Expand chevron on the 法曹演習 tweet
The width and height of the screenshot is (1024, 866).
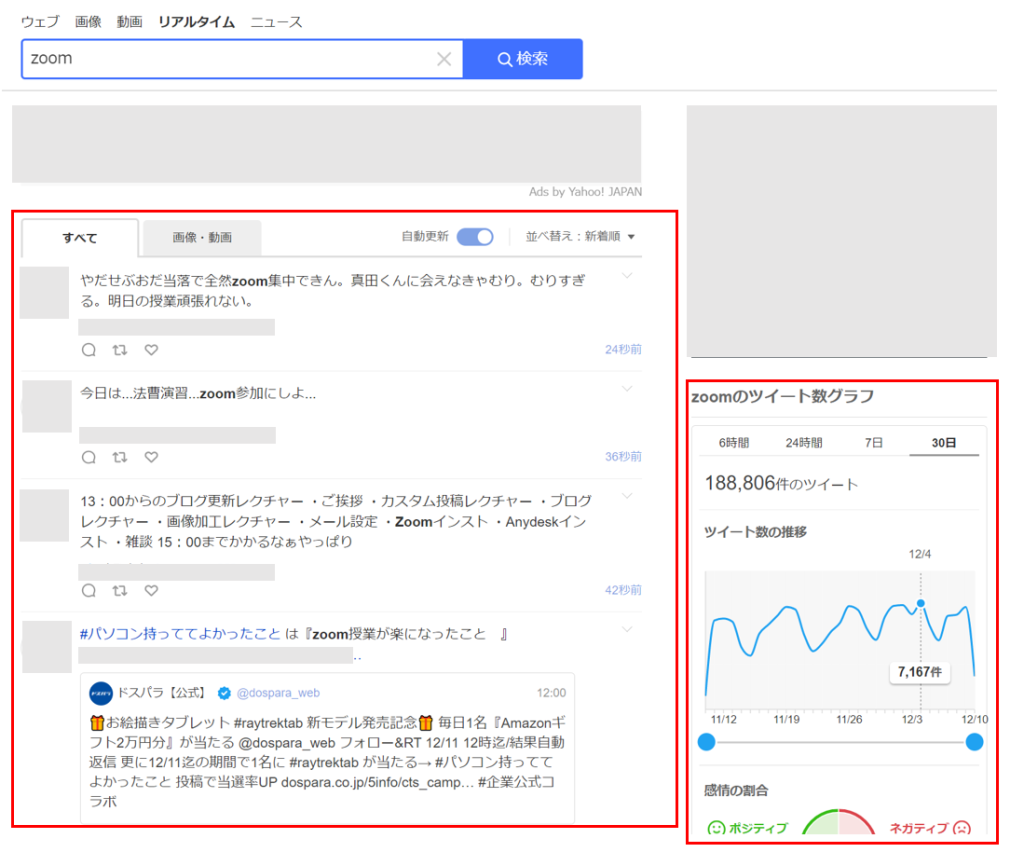(x=627, y=389)
